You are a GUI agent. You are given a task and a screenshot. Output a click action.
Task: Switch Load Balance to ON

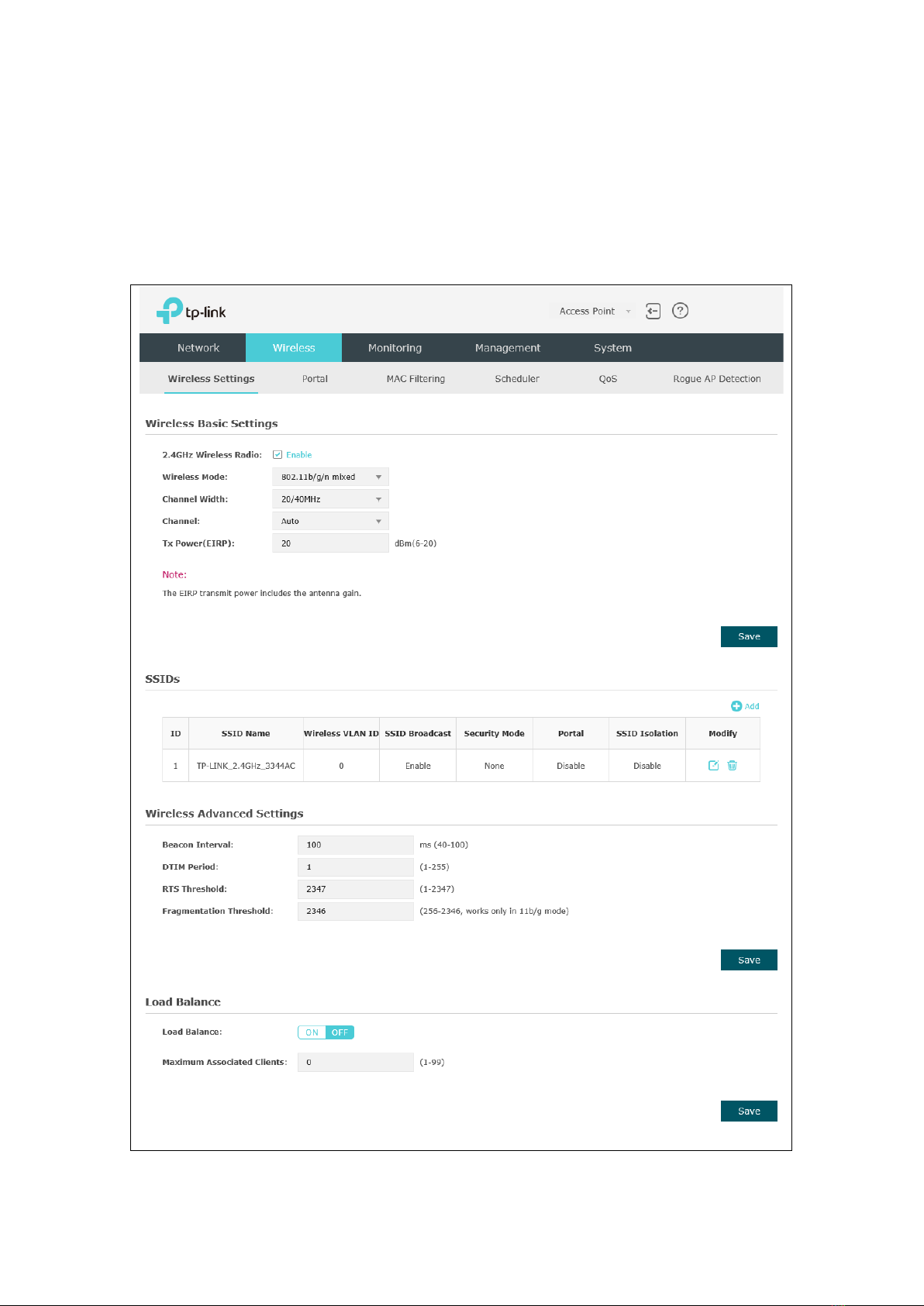coord(312,1032)
